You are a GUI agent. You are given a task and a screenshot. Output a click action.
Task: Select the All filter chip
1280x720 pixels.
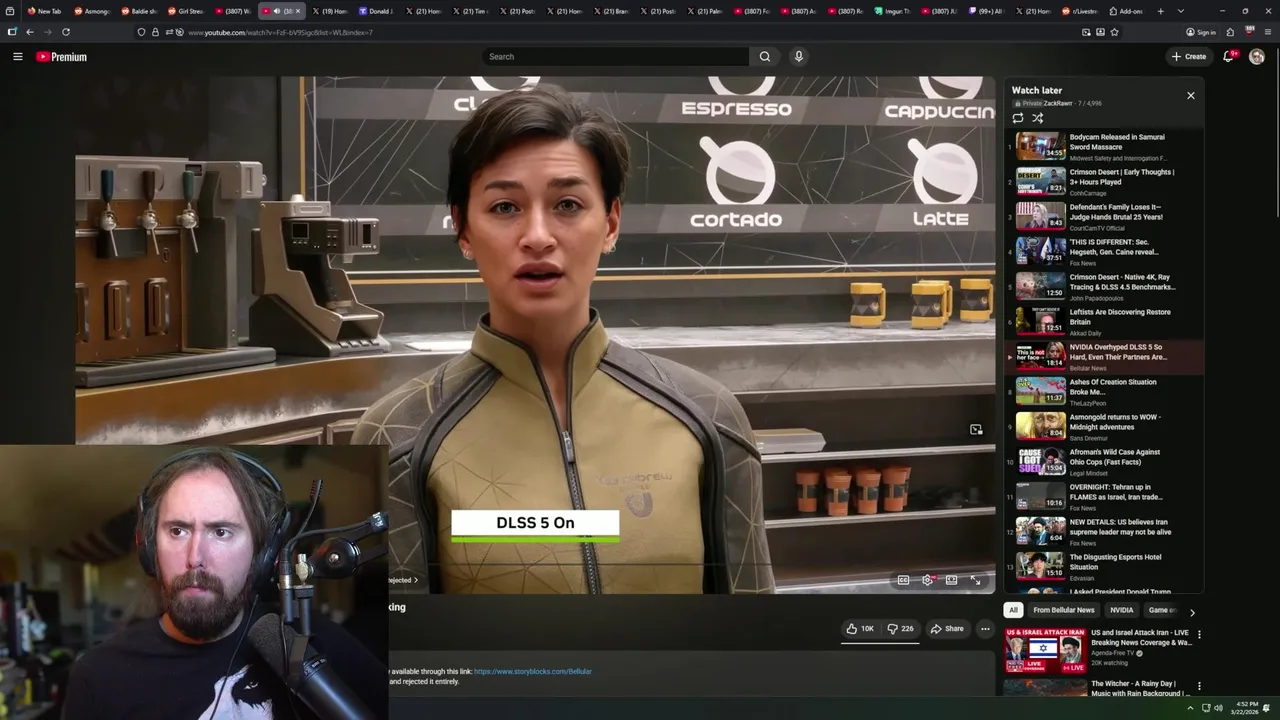pyautogui.click(x=1013, y=610)
